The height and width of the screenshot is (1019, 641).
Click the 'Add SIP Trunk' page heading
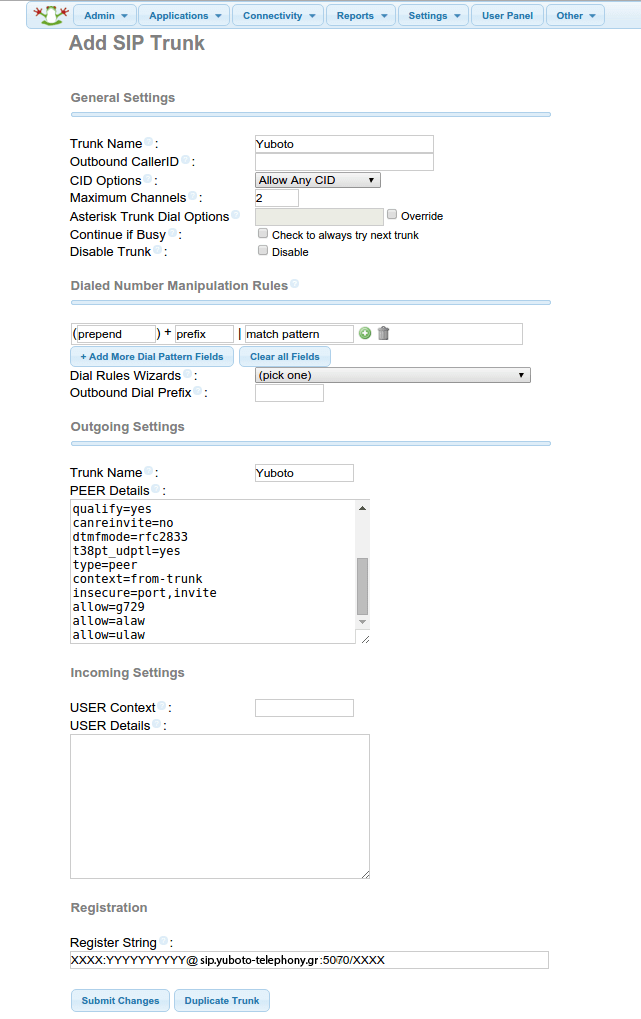point(137,43)
